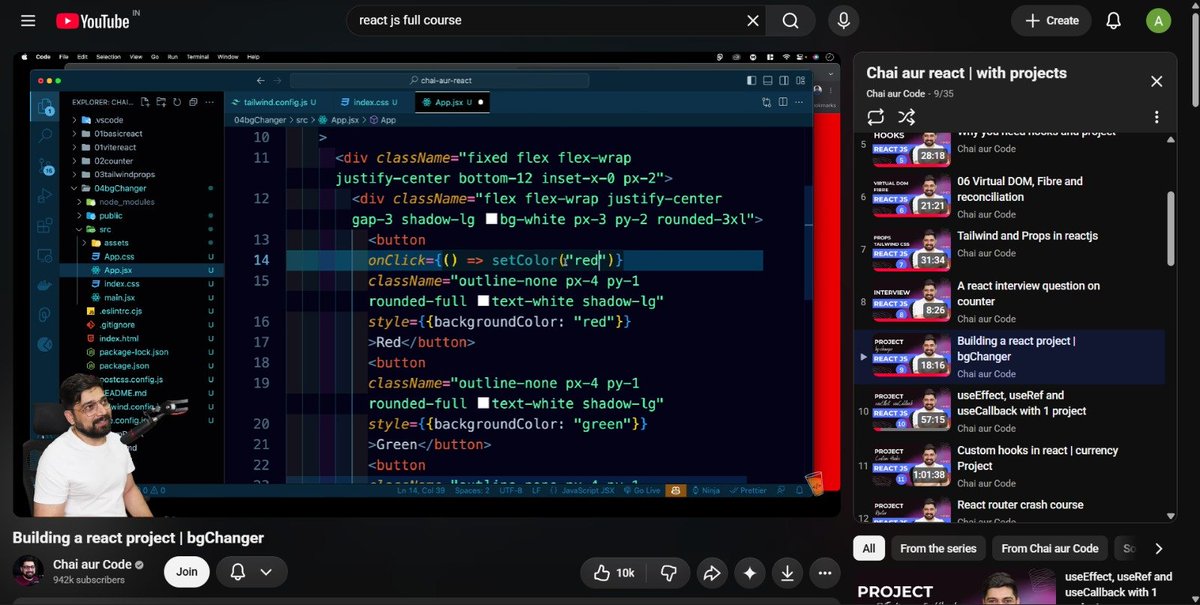The height and width of the screenshot is (605, 1200).
Task: Toggle loop playlist
Action: point(876,117)
